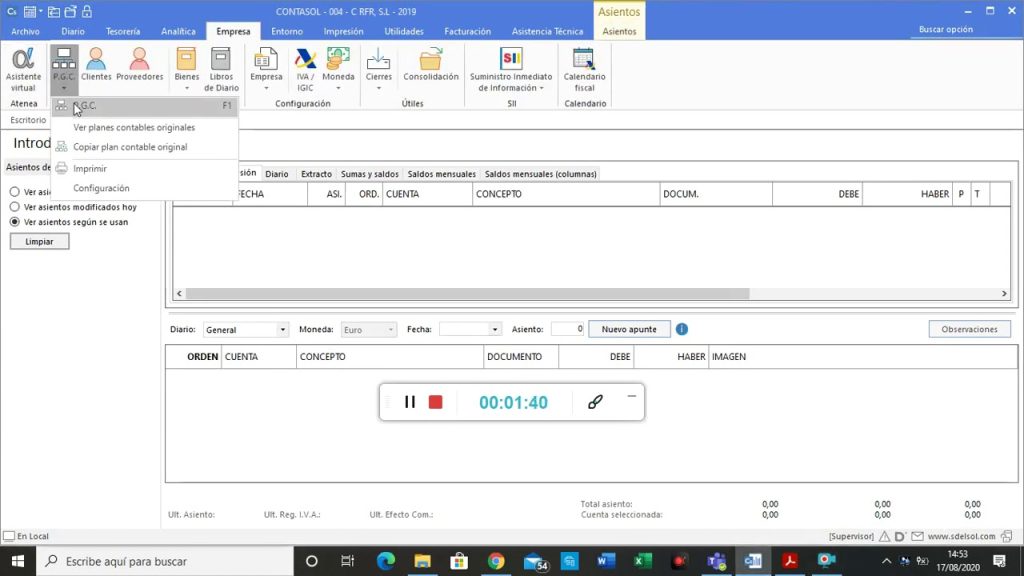Click the scroll right arrow in grid

point(1004,293)
